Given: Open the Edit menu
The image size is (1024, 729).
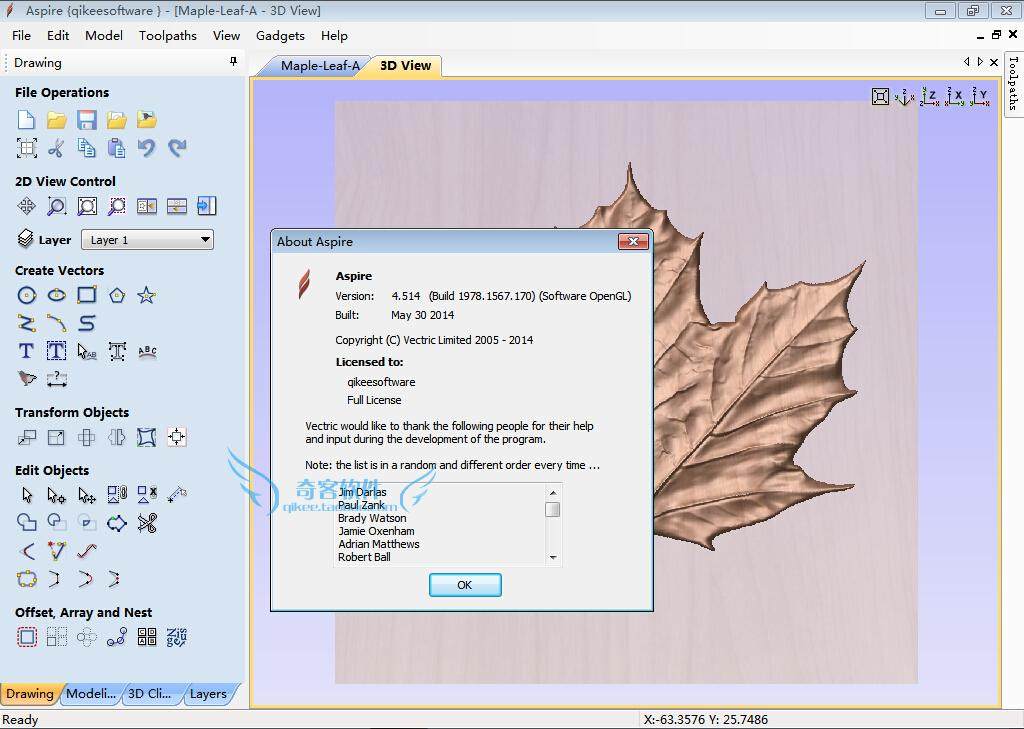Looking at the screenshot, I should [x=57, y=36].
